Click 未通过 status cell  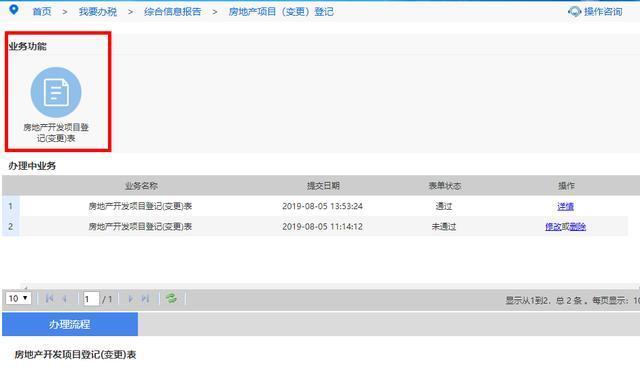tap(444, 226)
